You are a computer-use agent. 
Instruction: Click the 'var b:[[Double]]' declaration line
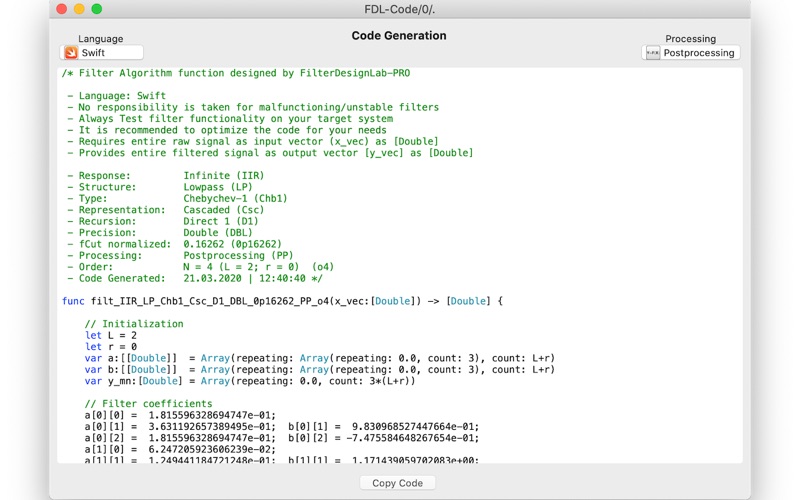coord(320,369)
